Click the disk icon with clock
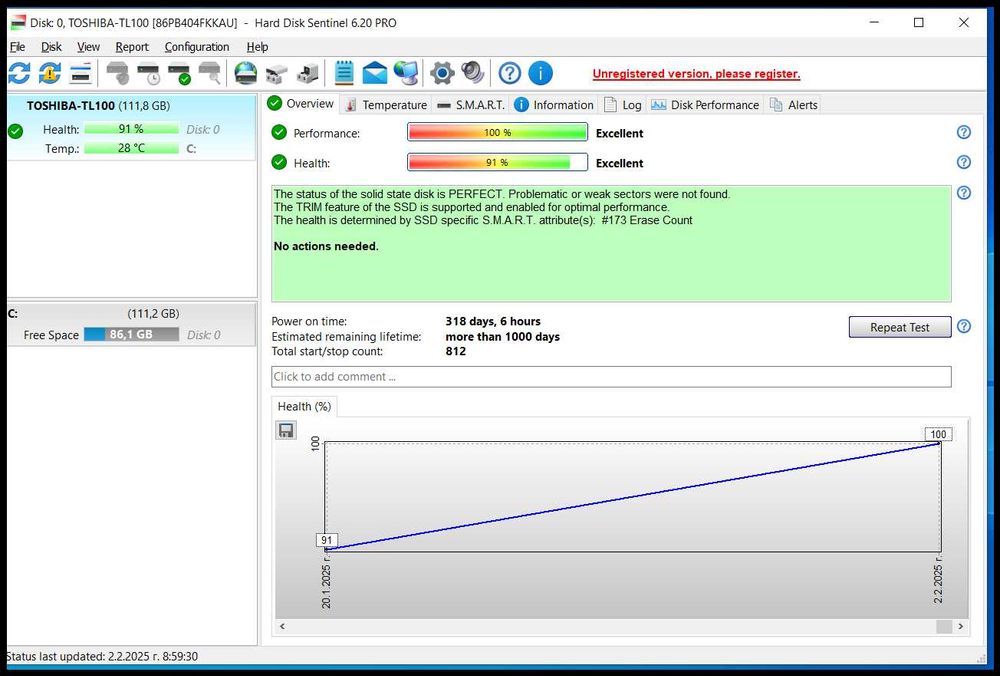This screenshot has width=1000, height=676. 149,73
